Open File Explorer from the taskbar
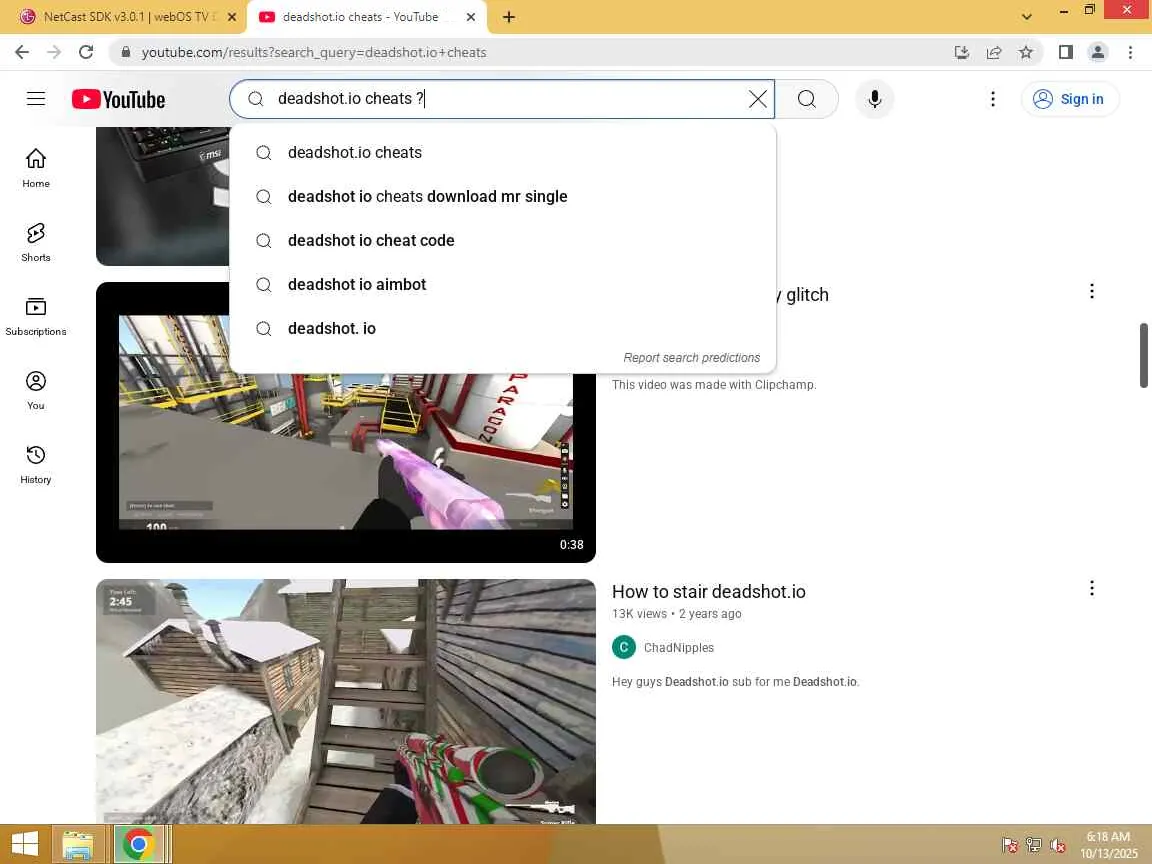Image resolution: width=1152 pixels, height=864 pixels. pyautogui.click(x=77, y=844)
